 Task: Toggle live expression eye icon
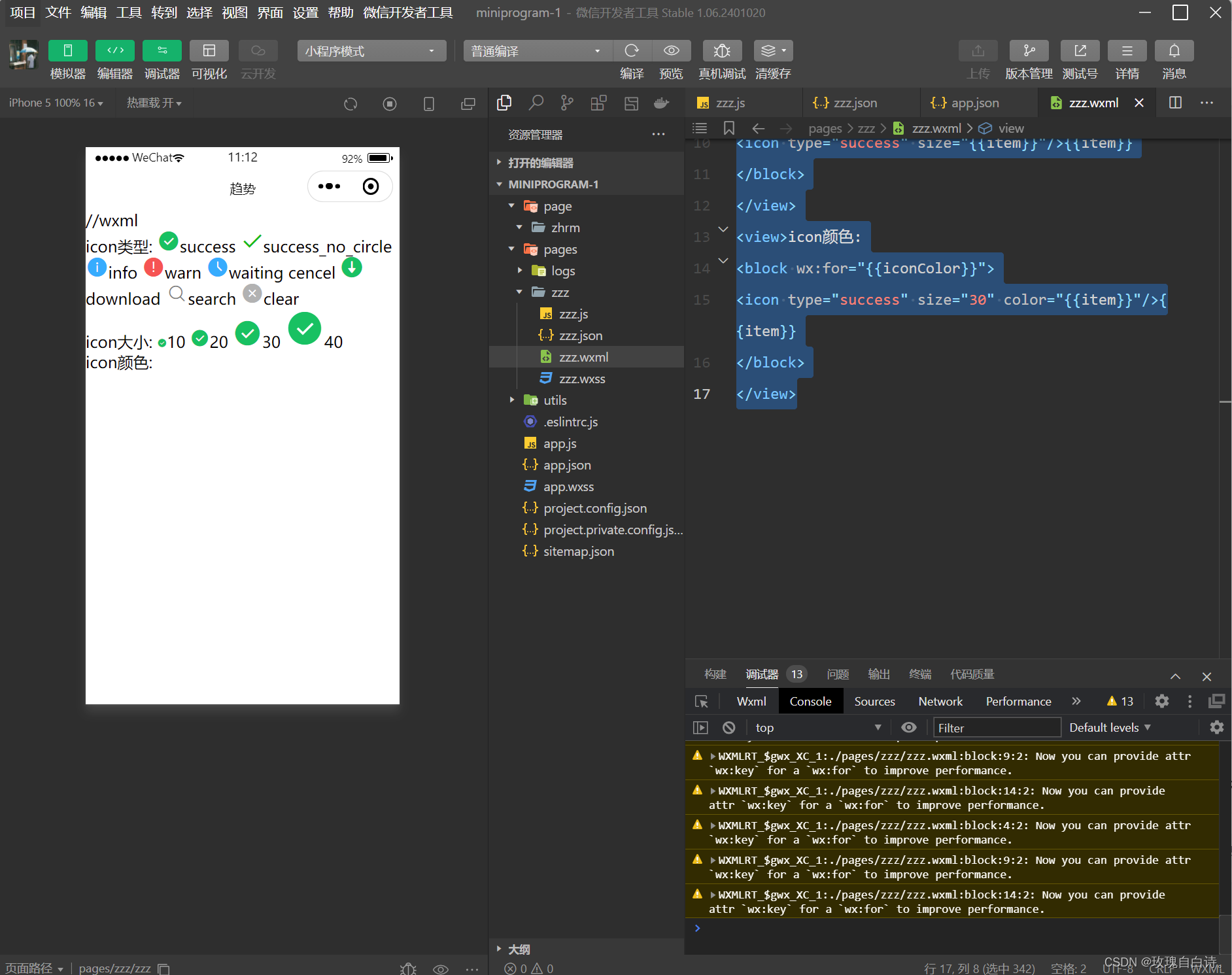click(909, 728)
